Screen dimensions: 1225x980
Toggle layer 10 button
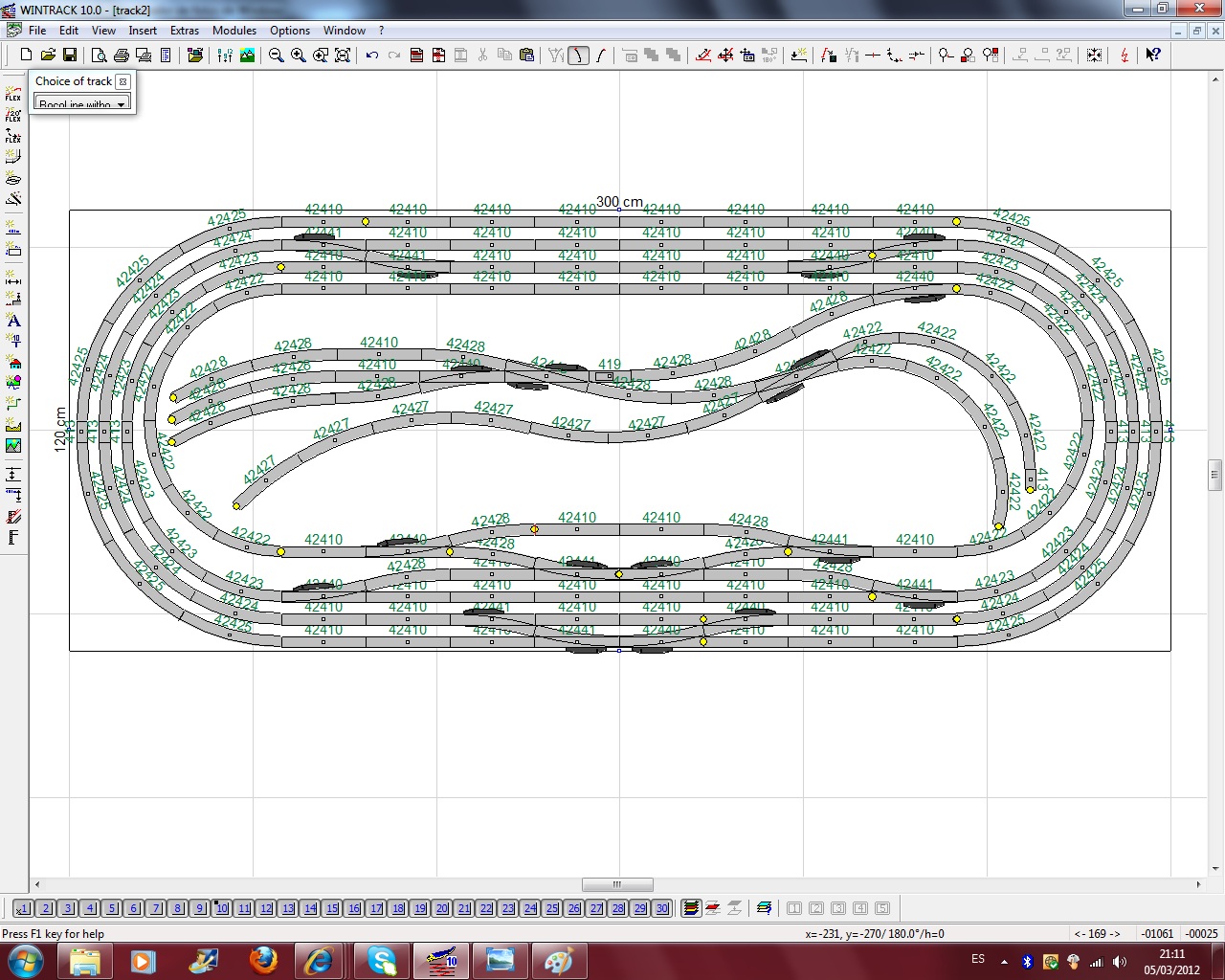pos(221,908)
